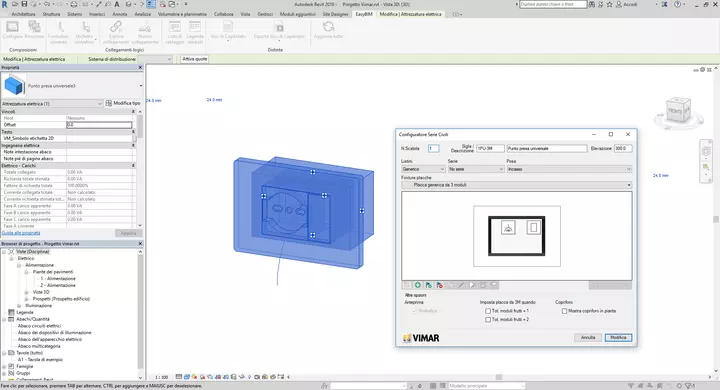Click the blank module in the plate preview
Image resolution: width=720 pixels, height=390 pixels.
[533, 227]
